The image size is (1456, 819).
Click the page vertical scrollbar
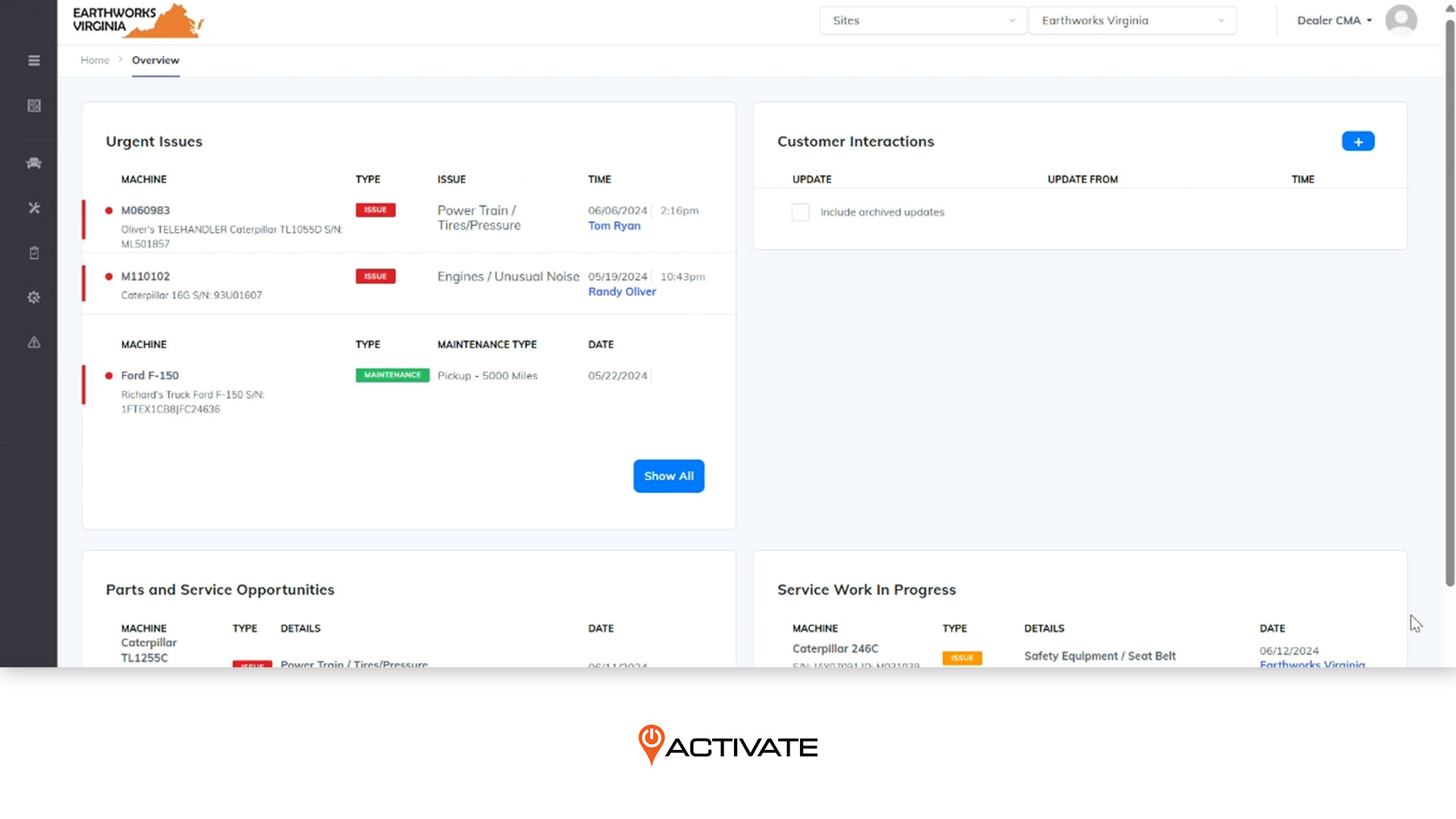[x=1449, y=303]
